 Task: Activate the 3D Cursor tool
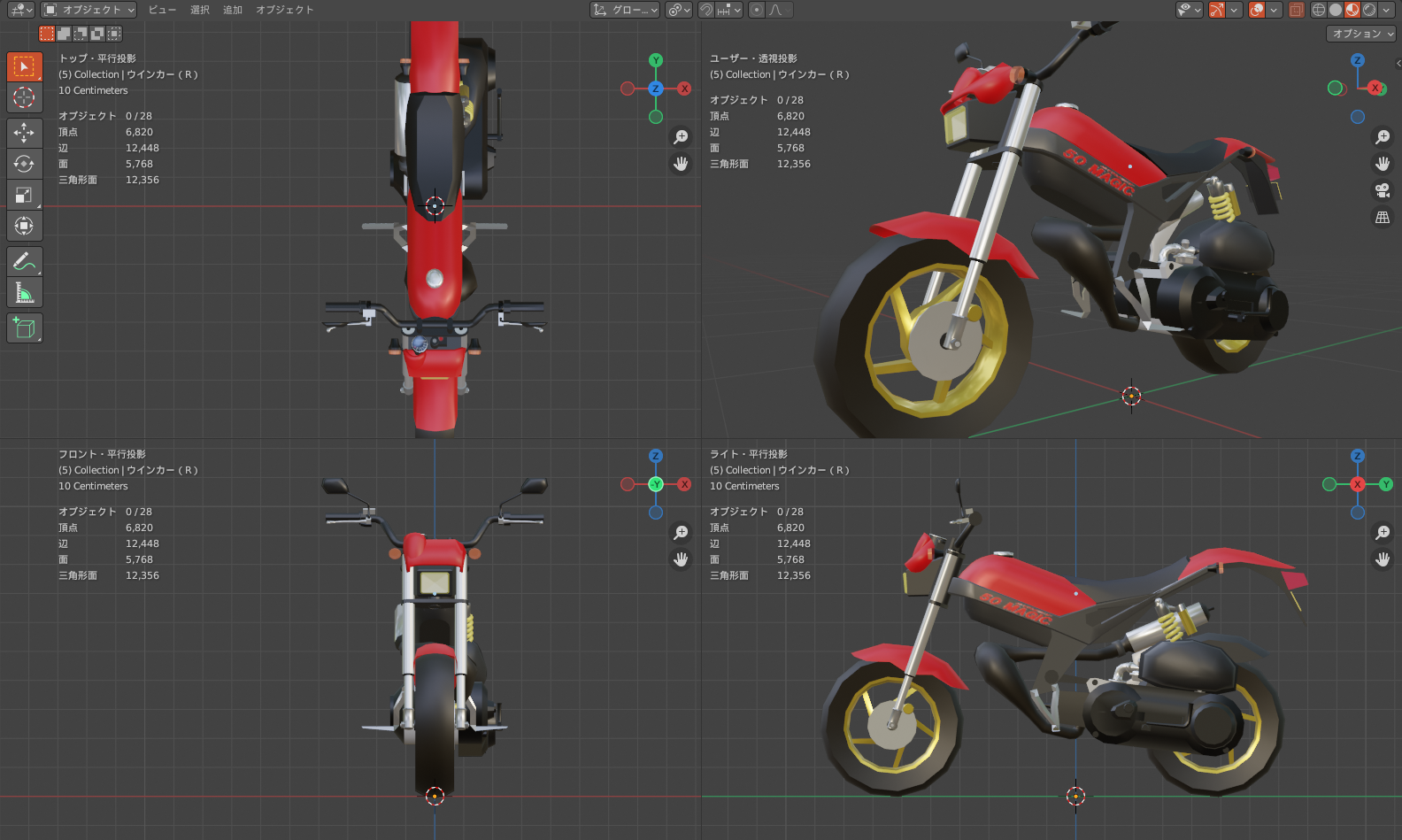coord(24,97)
